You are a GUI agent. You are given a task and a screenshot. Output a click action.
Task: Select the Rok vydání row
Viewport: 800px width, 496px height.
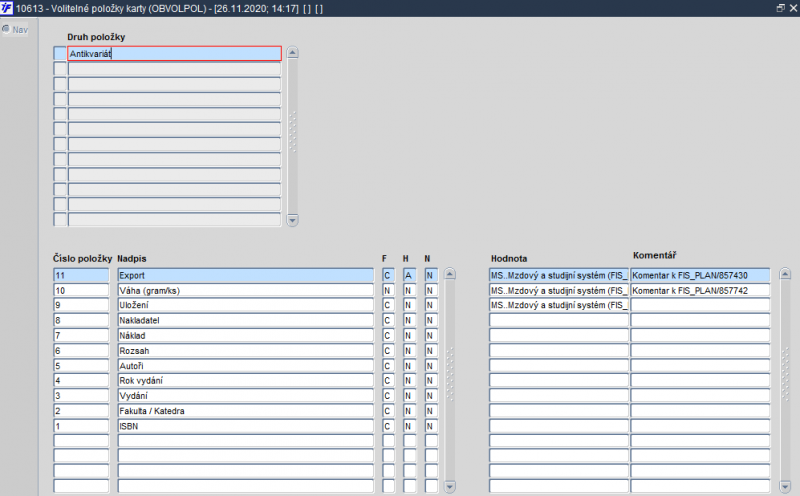(x=245, y=381)
